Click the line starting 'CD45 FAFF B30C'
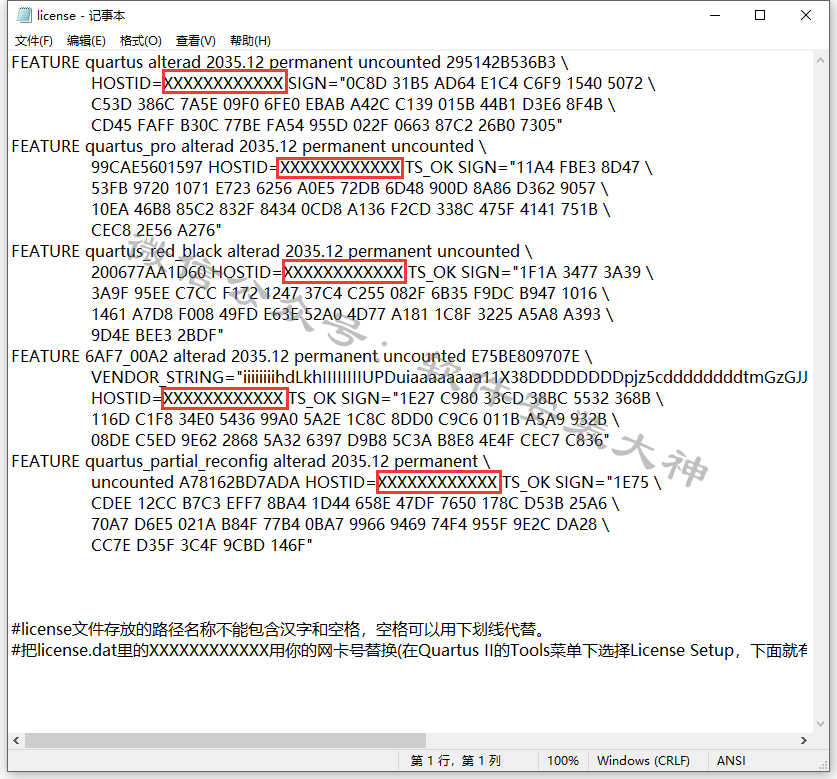The height and width of the screenshot is (779, 837). [327, 125]
